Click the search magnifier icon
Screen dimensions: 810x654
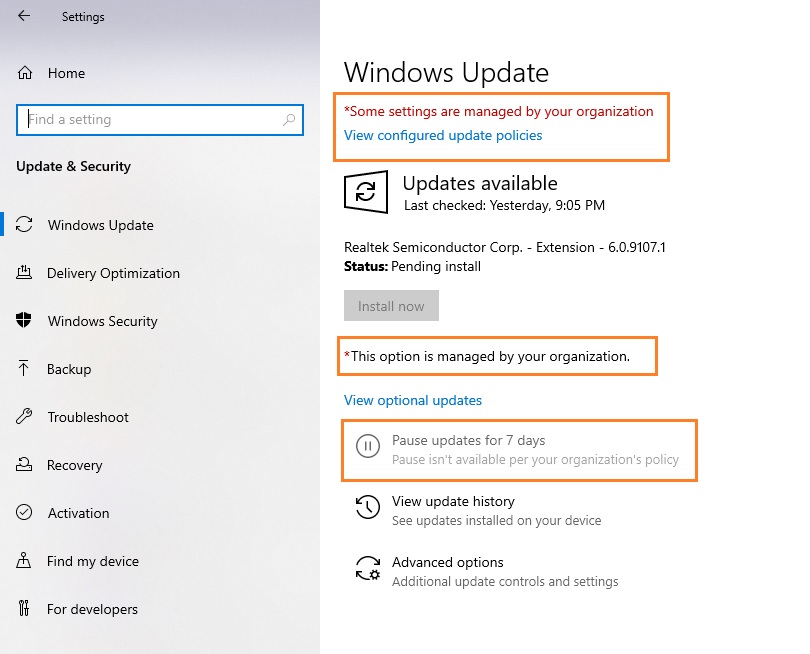pos(289,120)
